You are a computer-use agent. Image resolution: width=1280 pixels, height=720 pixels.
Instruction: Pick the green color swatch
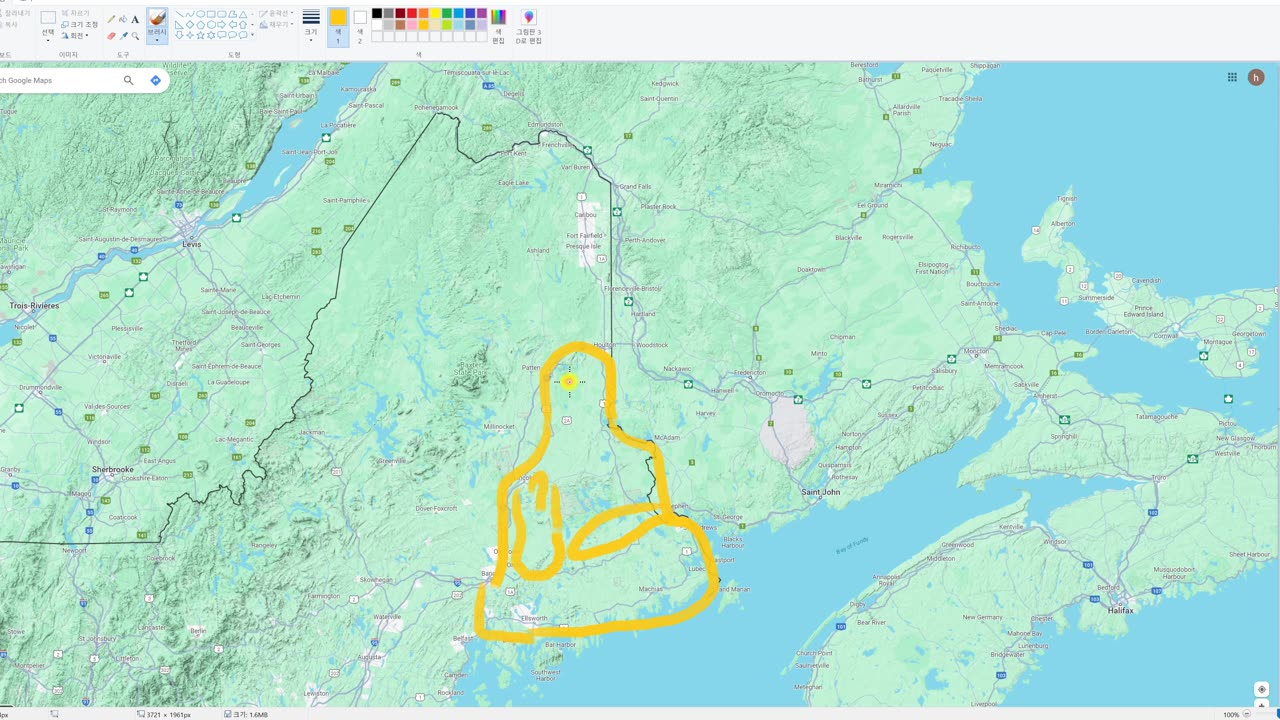[447, 13]
